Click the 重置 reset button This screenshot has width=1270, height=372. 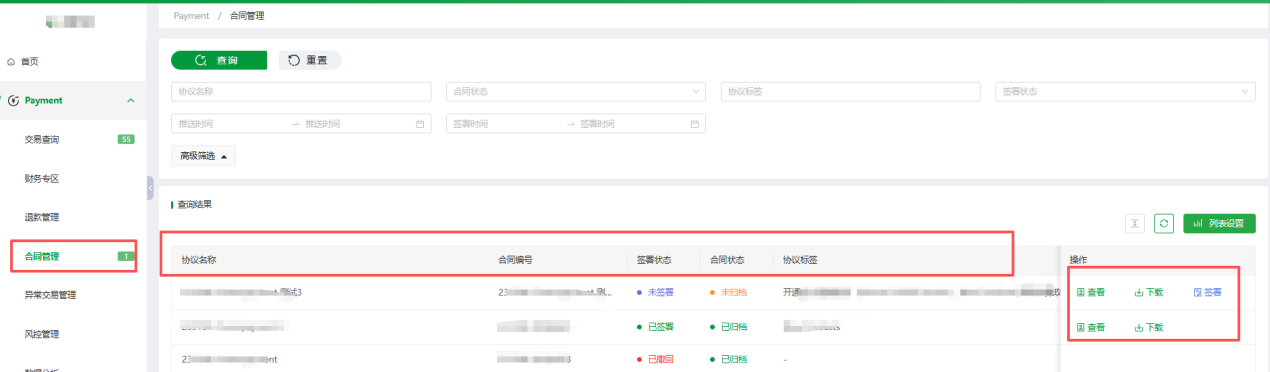310,60
